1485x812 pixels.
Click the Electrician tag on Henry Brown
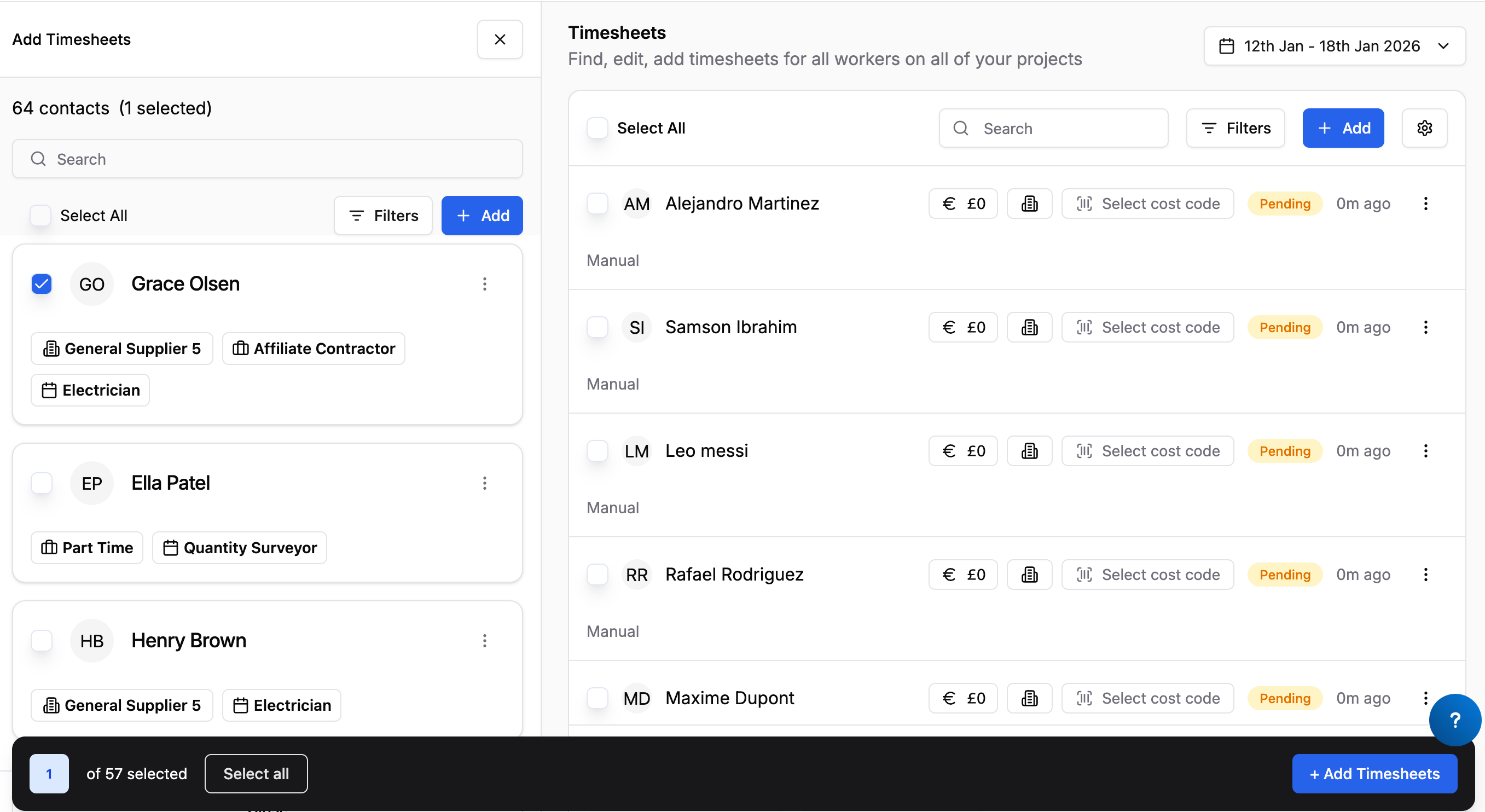click(x=281, y=705)
